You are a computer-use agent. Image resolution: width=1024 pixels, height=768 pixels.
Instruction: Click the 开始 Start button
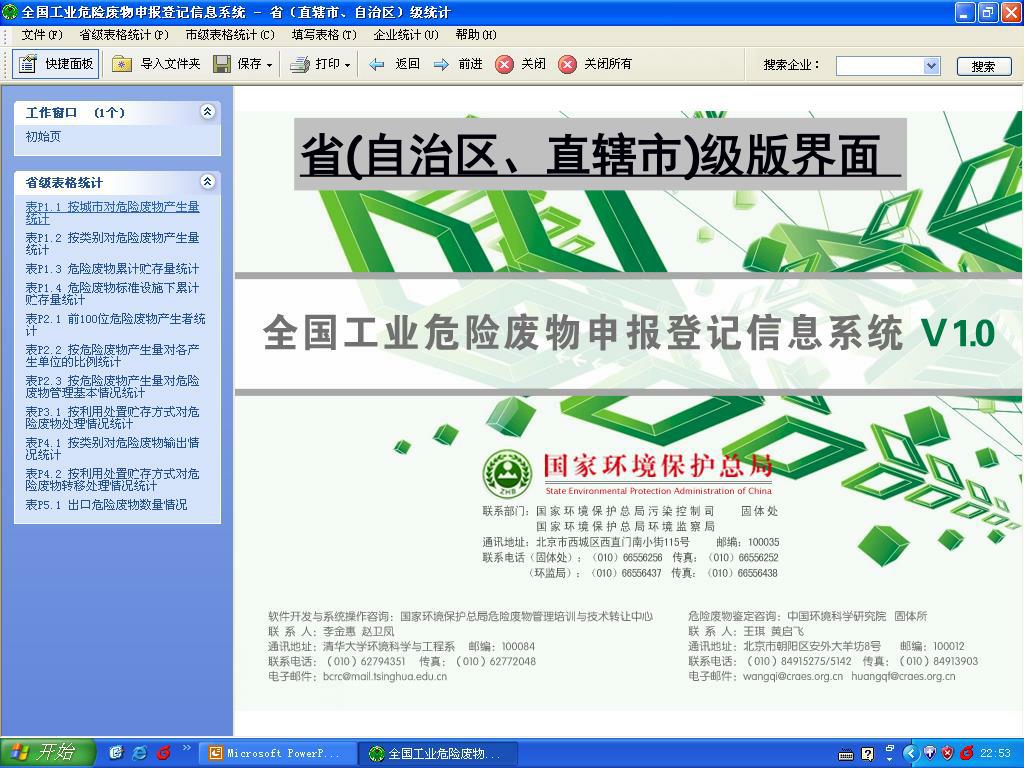pos(47,753)
